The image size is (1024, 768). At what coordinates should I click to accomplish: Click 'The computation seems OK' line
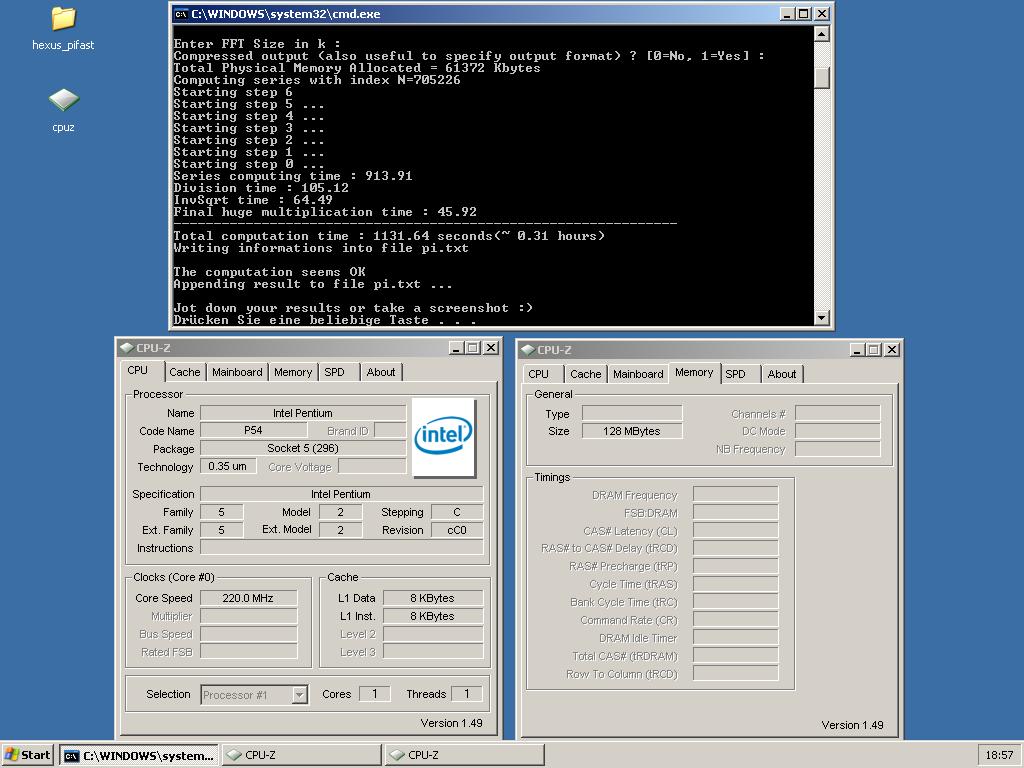tap(269, 272)
